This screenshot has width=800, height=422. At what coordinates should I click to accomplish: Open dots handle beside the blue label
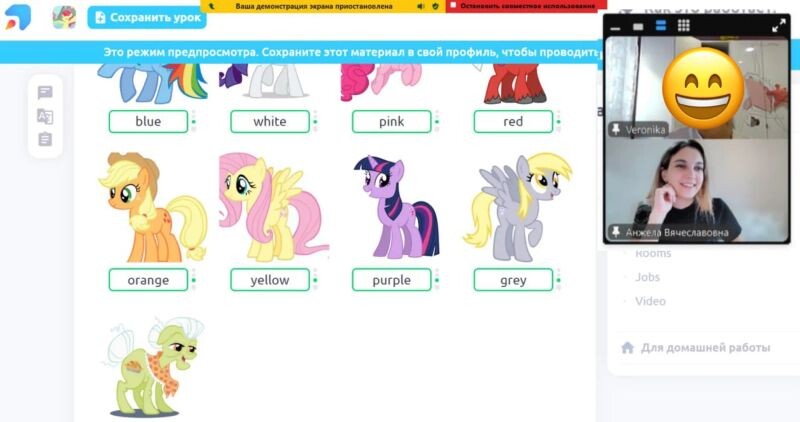(x=193, y=121)
